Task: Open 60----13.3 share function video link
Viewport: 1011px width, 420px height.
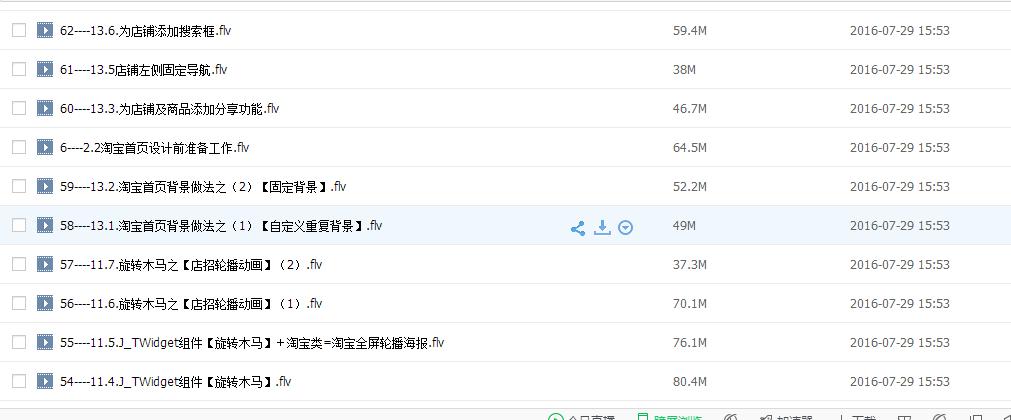Action: coord(170,108)
